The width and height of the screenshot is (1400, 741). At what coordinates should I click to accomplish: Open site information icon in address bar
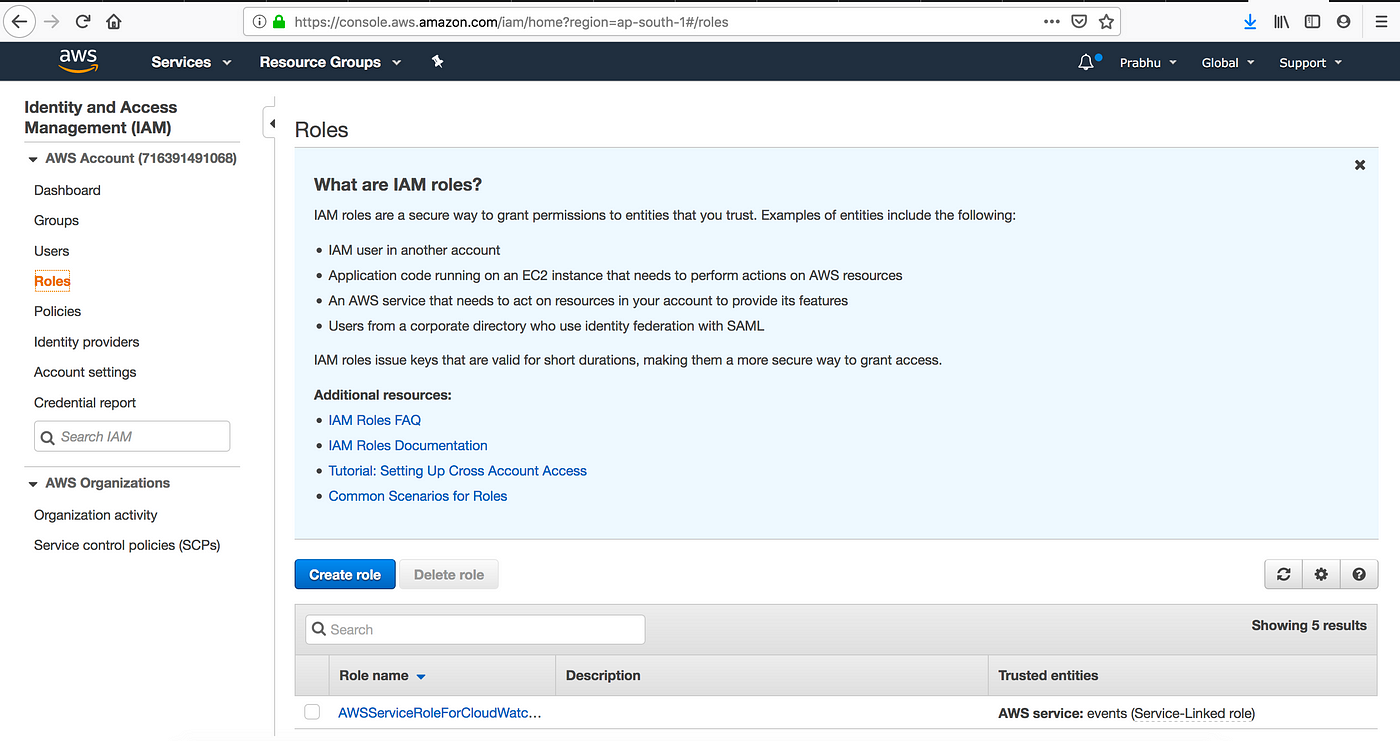point(259,21)
